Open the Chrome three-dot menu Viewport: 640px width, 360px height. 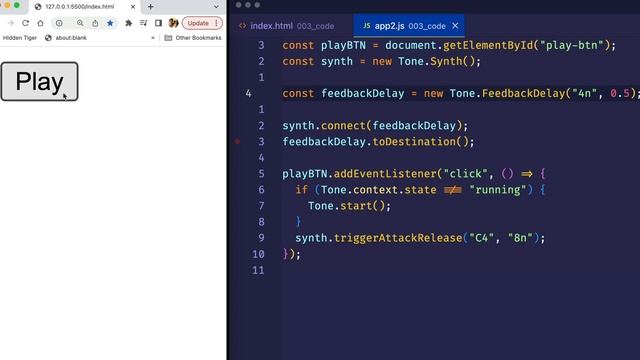tap(216, 23)
